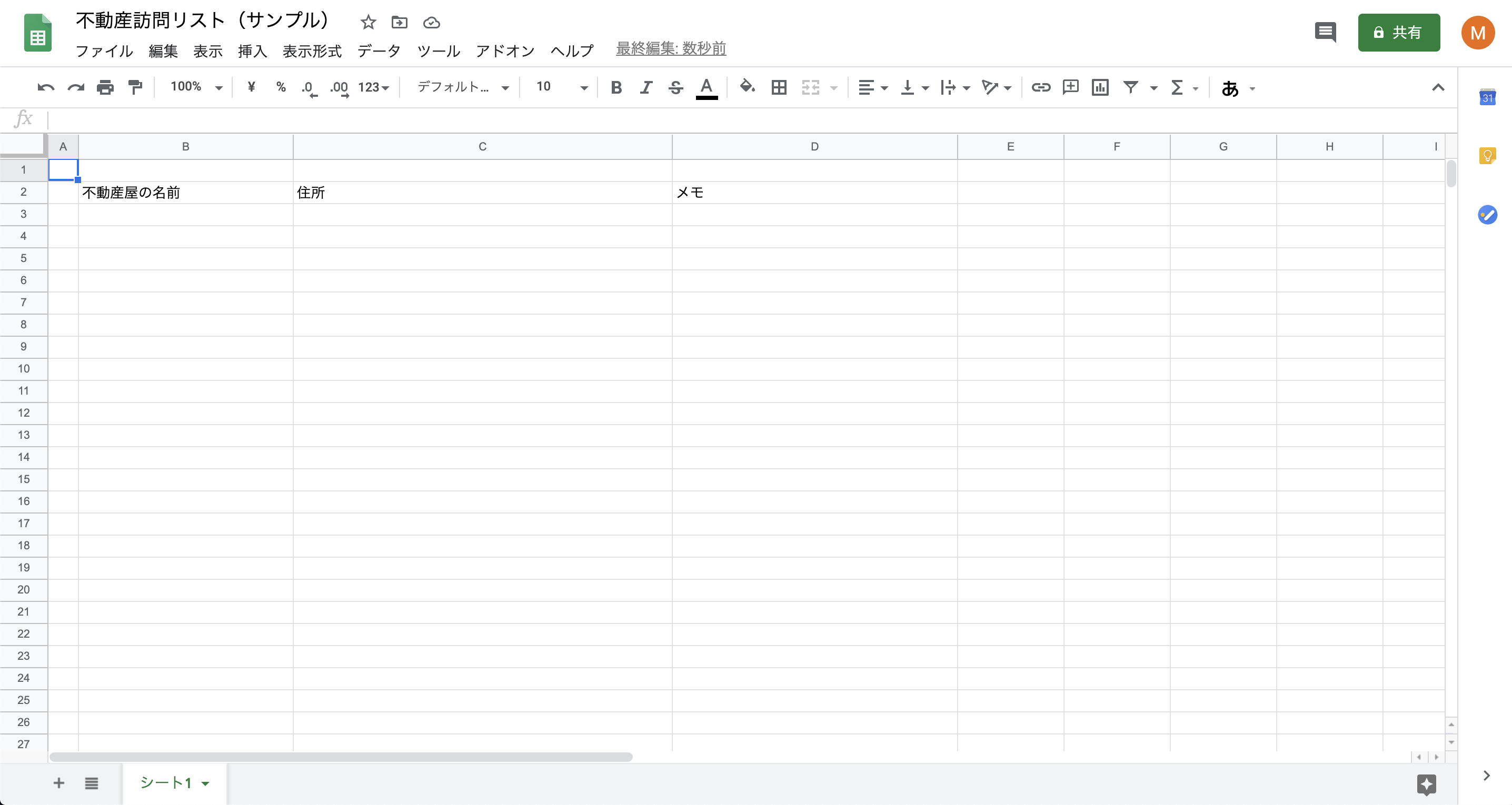This screenshot has width=1512, height=805.
Task: Toggle strikethrough formatting
Action: click(675, 88)
